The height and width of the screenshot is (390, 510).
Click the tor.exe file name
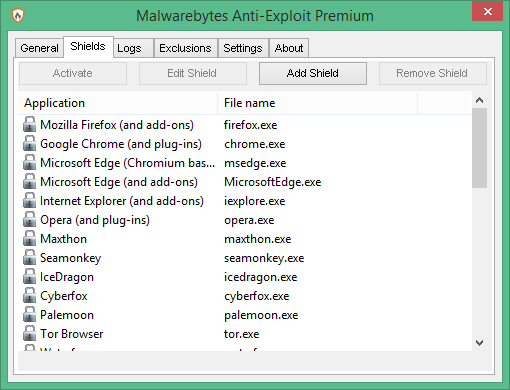tap(241, 334)
